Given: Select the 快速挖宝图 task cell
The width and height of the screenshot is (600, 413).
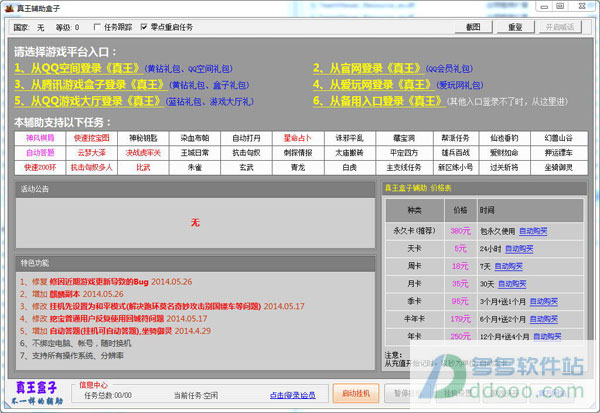Looking at the screenshot, I should [91, 138].
